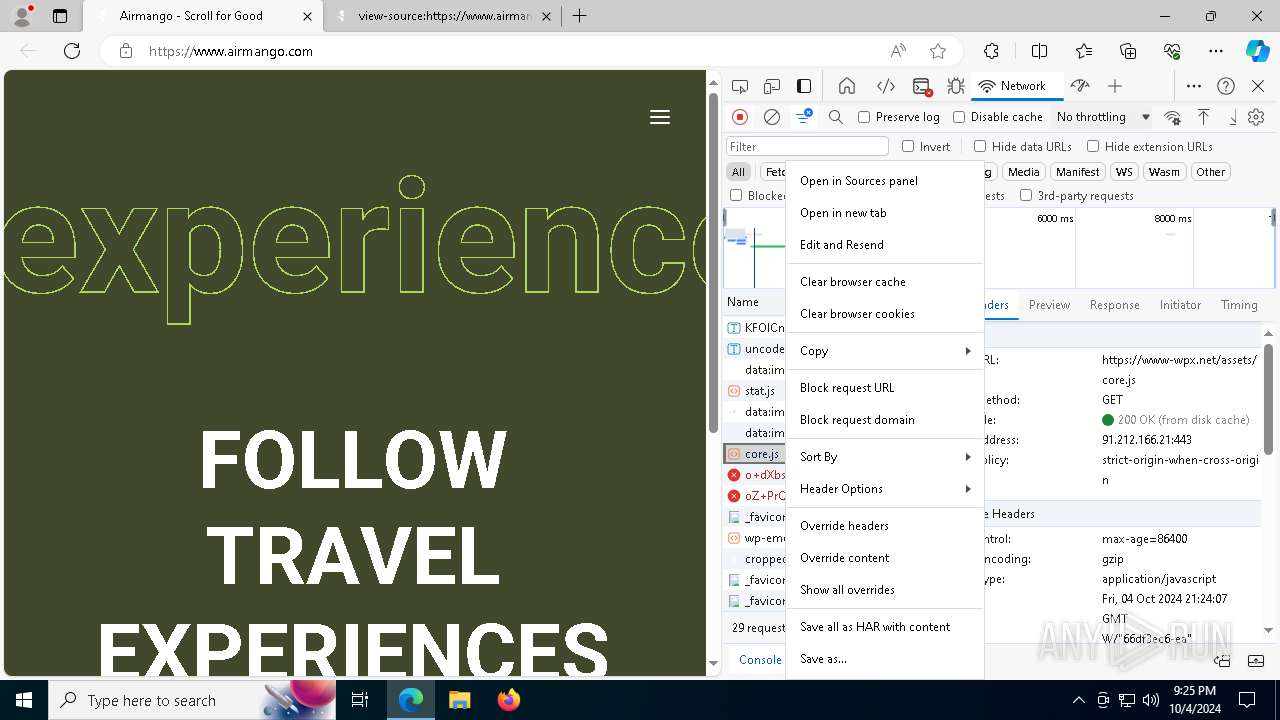Screen dimensions: 1280x720
Task: Select the stat.js request row
Action: click(x=756, y=391)
